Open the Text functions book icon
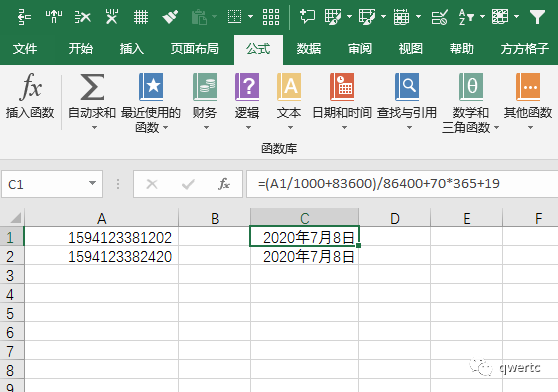Viewport: 558px width, 392px height. coord(289,87)
